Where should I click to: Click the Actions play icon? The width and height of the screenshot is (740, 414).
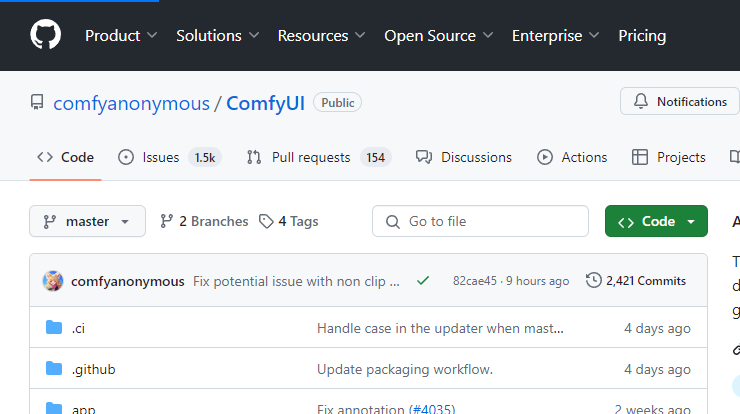pyautogui.click(x=545, y=157)
